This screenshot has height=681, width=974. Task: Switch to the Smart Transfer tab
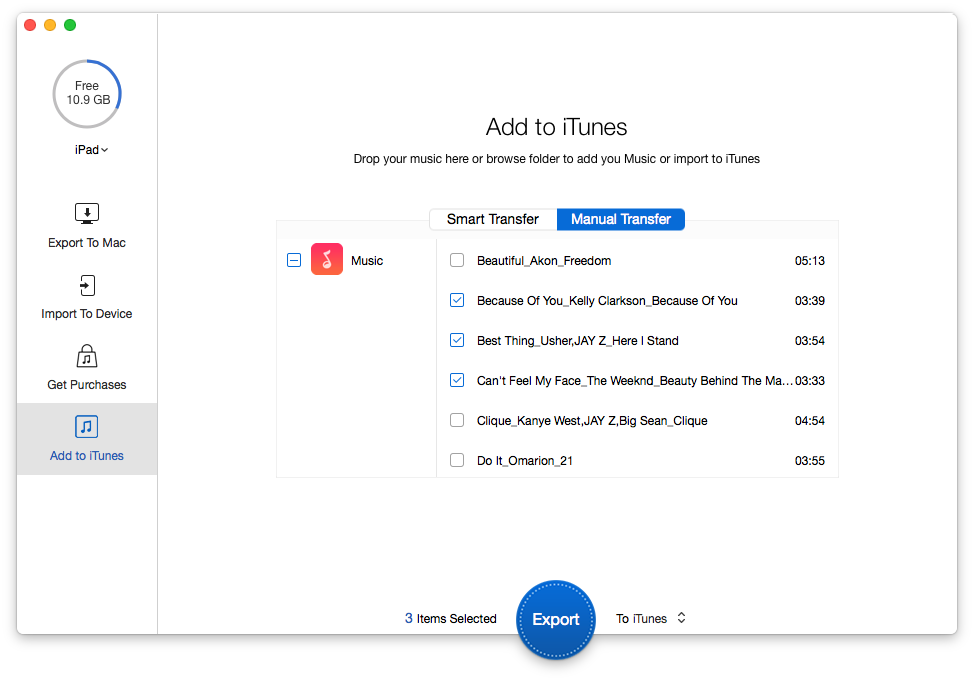click(493, 219)
